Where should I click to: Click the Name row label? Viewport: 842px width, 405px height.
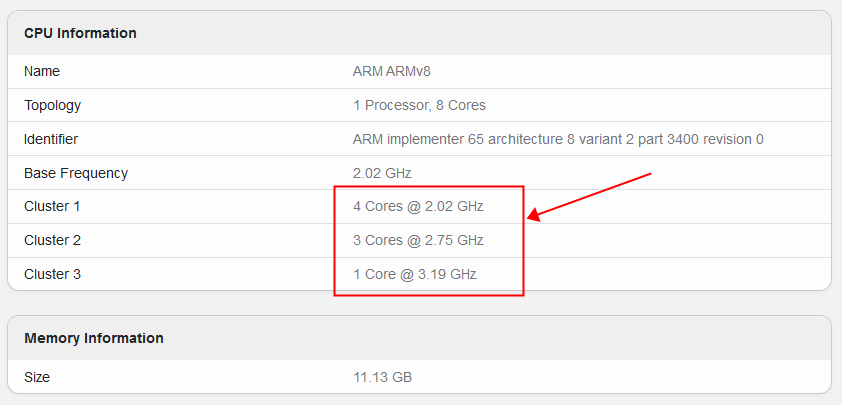coord(42,71)
